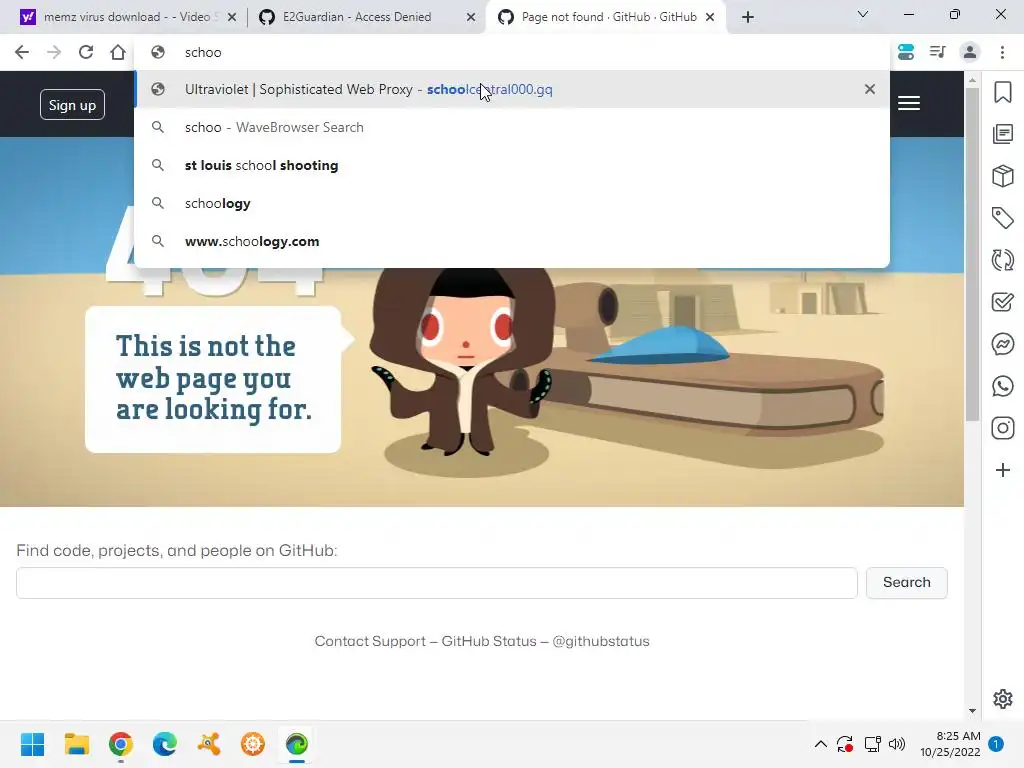
Task: Open the browser three-dot menu
Action: pos(1002,52)
